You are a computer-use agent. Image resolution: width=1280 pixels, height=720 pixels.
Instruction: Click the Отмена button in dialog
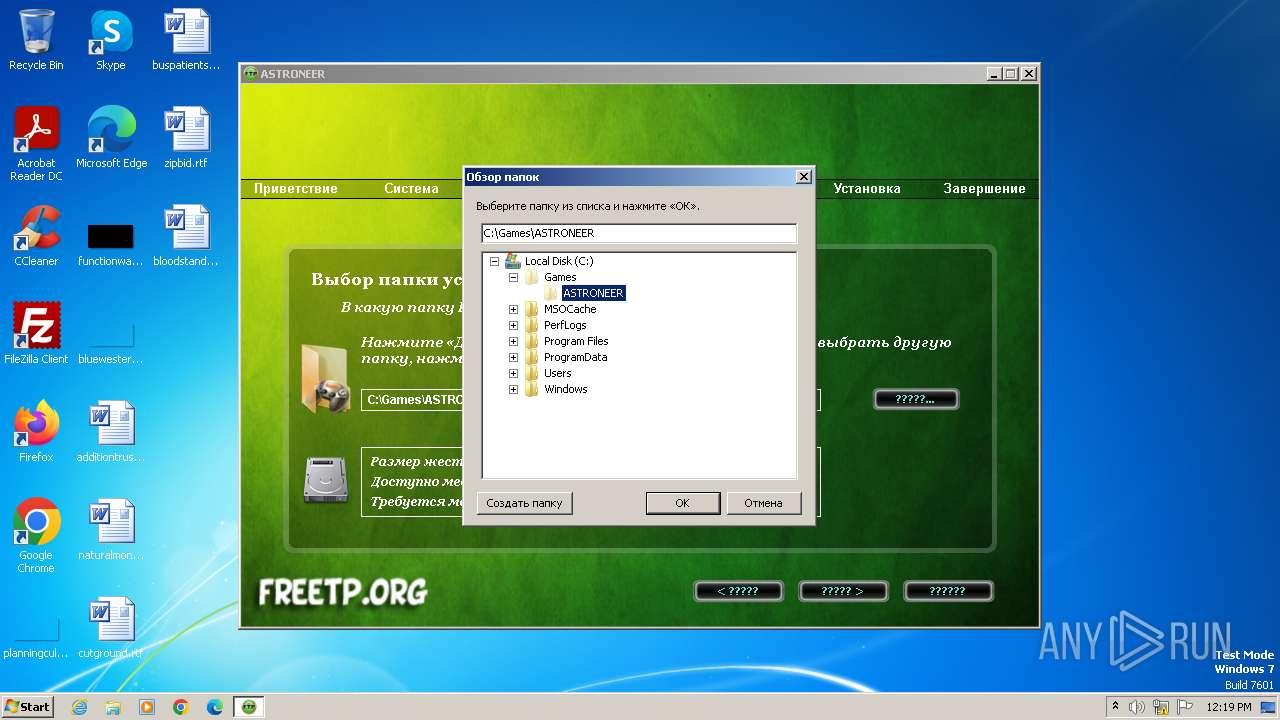763,503
